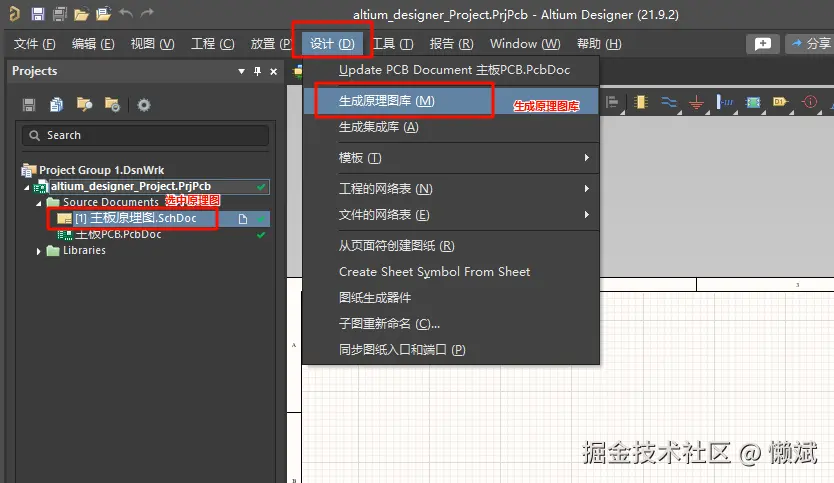Viewport: 834px width, 483px height.
Task: Redo the last action
Action: pos(147,13)
